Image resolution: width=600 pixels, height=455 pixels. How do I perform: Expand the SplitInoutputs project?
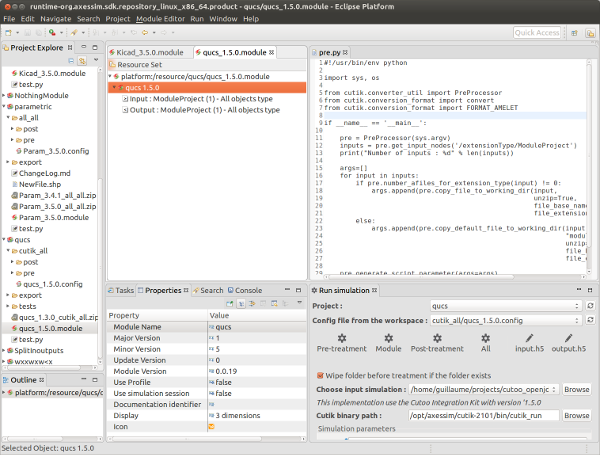[x=3, y=350]
